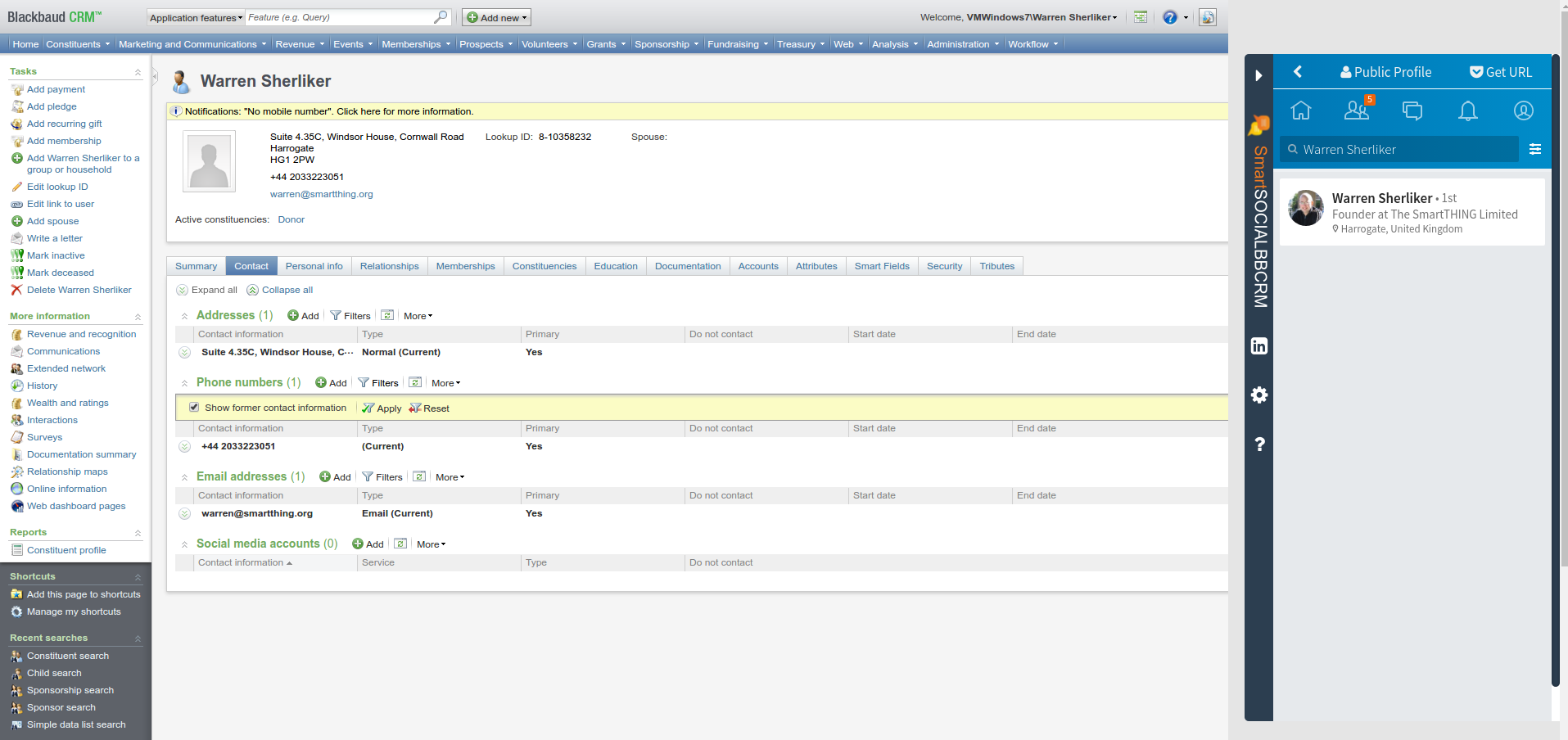Open search filter options icon in SmartSocial
The image size is (1568, 740).
tap(1535, 149)
